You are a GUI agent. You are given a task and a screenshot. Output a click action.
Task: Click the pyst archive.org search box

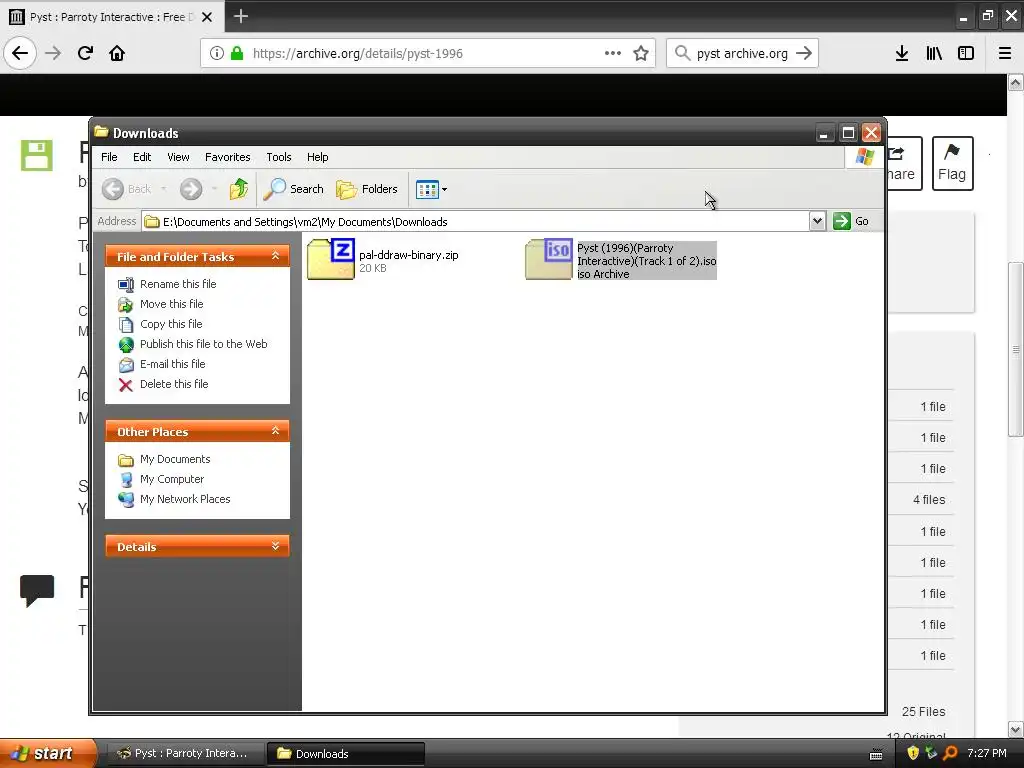pos(742,53)
